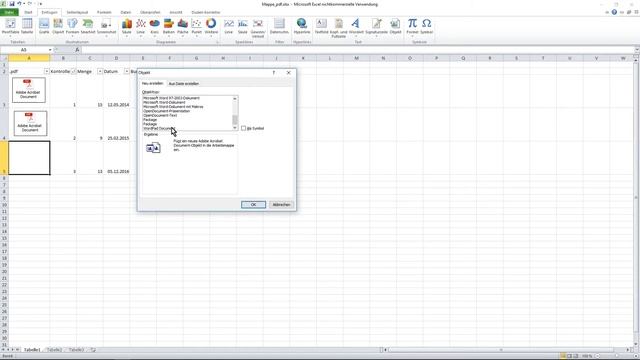
Task: Open the Datum column filter dropdown
Action: pos(127,71)
